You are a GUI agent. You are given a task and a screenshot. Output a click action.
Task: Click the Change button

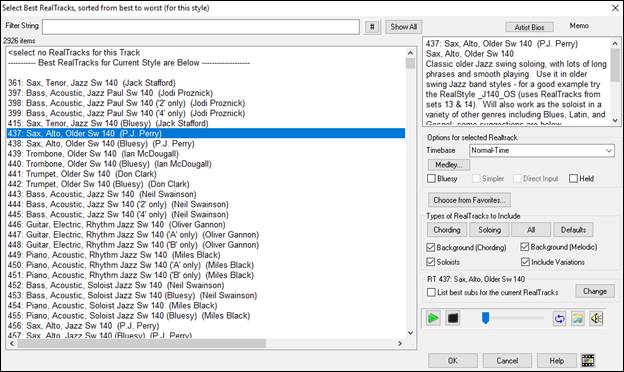click(x=595, y=291)
